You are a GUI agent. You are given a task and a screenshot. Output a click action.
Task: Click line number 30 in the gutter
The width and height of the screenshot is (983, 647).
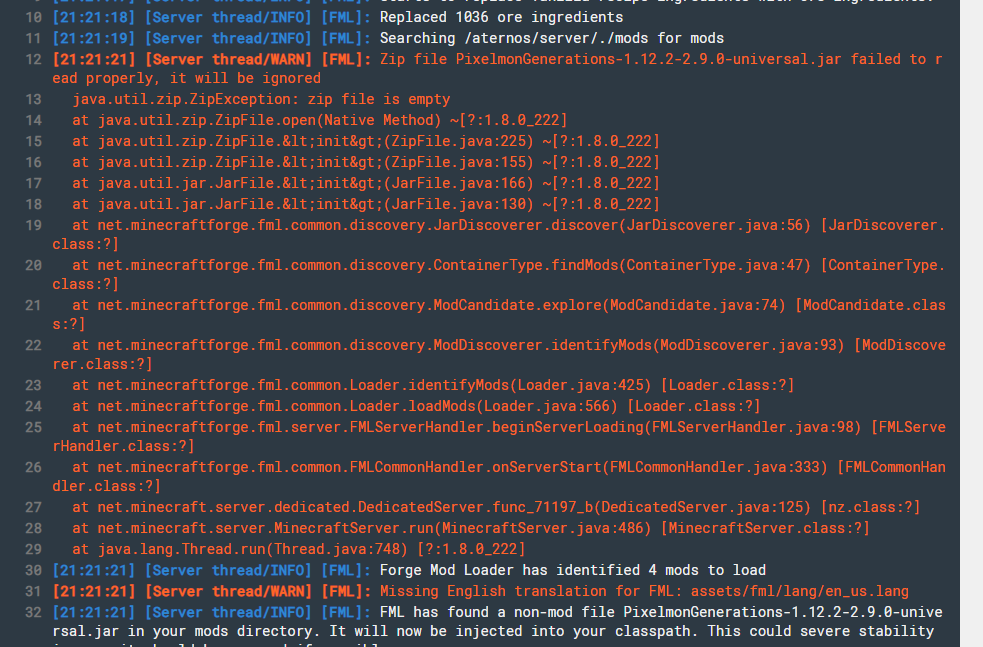coord(33,571)
